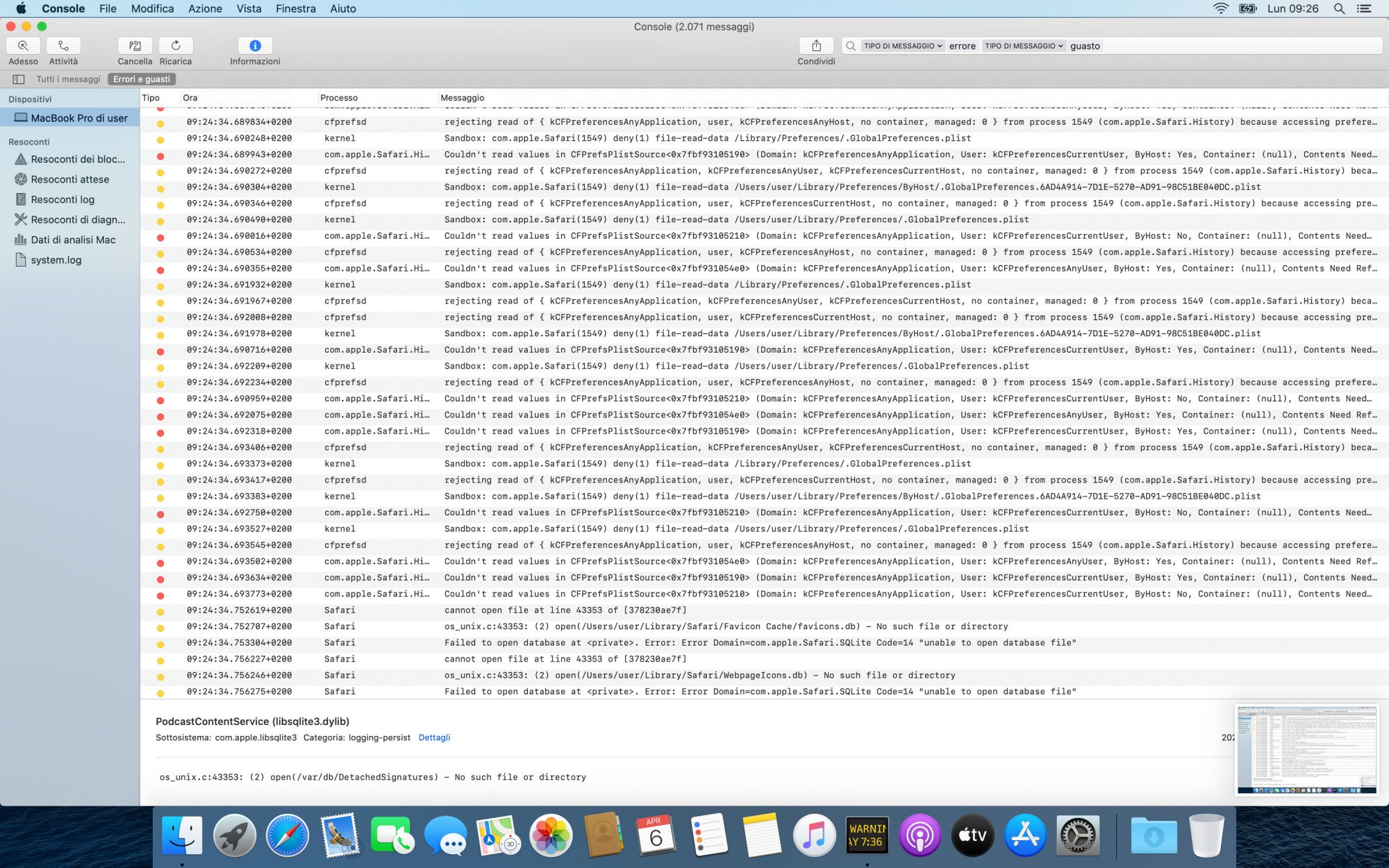Select com.apple.Safari.Hi row at 09:24:34.689943
The image size is (1389, 868).
764,154
